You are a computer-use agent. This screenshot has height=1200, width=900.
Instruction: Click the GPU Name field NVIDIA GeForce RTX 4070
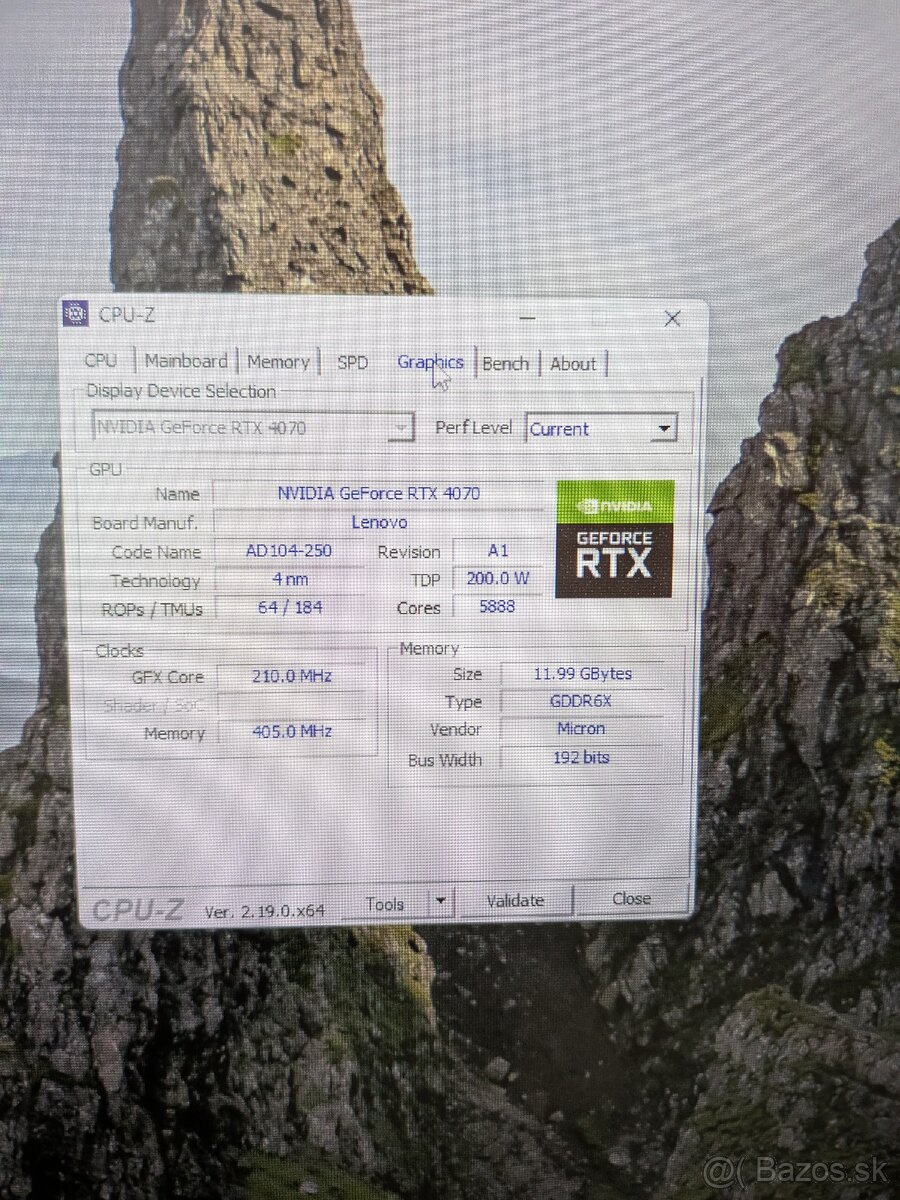pyautogui.click(x=378, y=493)
